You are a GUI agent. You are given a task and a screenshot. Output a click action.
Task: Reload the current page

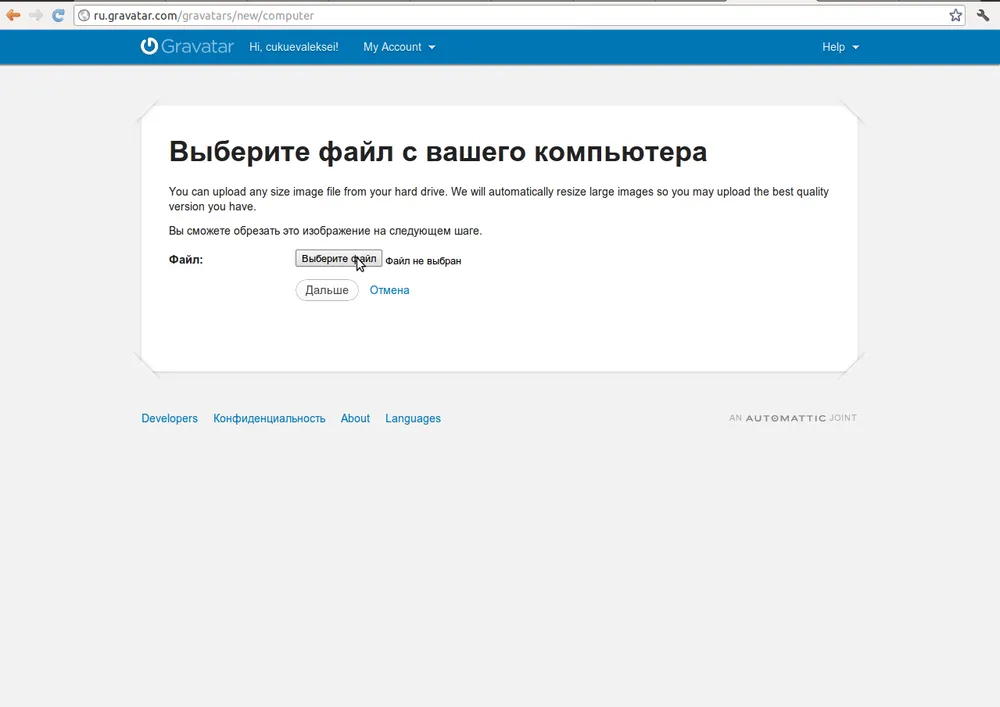(x=59, y=16)
